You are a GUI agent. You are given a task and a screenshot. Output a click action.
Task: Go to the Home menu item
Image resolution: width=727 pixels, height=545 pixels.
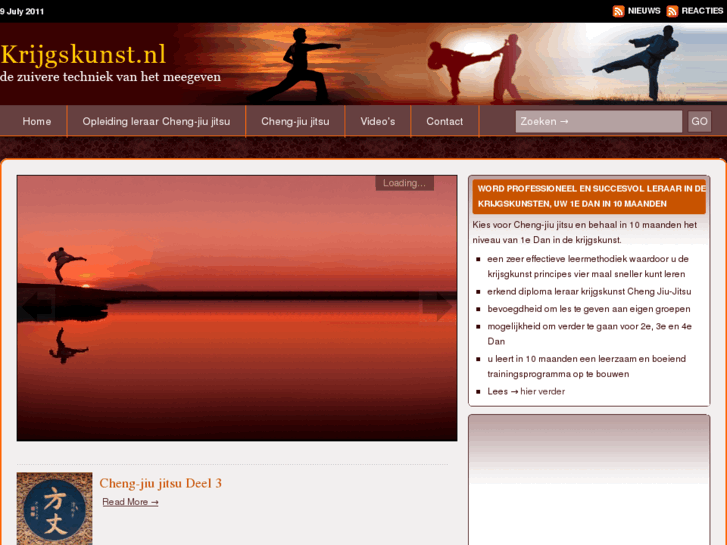pos(37,122)
